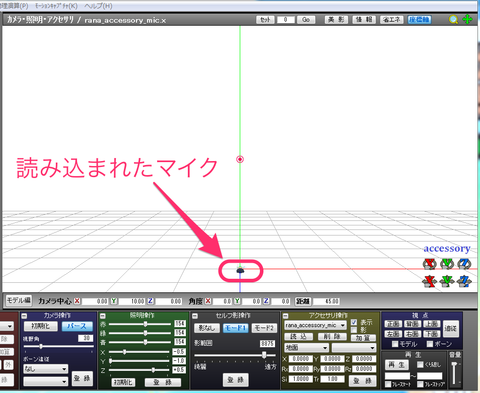Click green Y label beside カメラ中心
Viewport: 480px width, 393px height.
[114, 301]
